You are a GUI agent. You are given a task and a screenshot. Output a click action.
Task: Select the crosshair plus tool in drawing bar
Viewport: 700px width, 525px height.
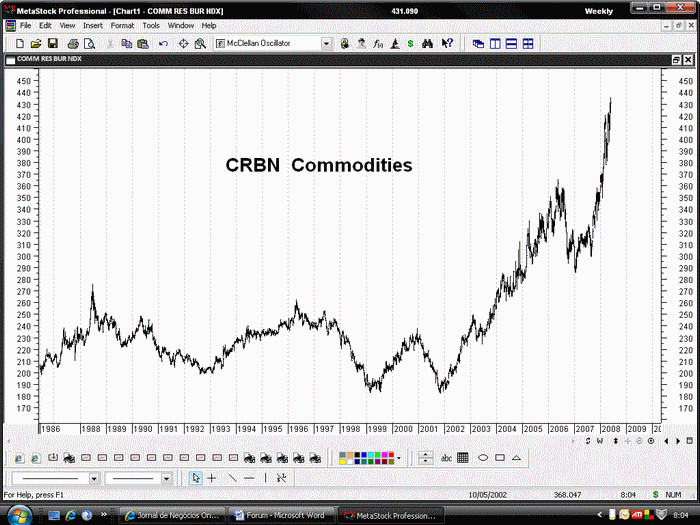pyautogui.click(x=212, y=478)
